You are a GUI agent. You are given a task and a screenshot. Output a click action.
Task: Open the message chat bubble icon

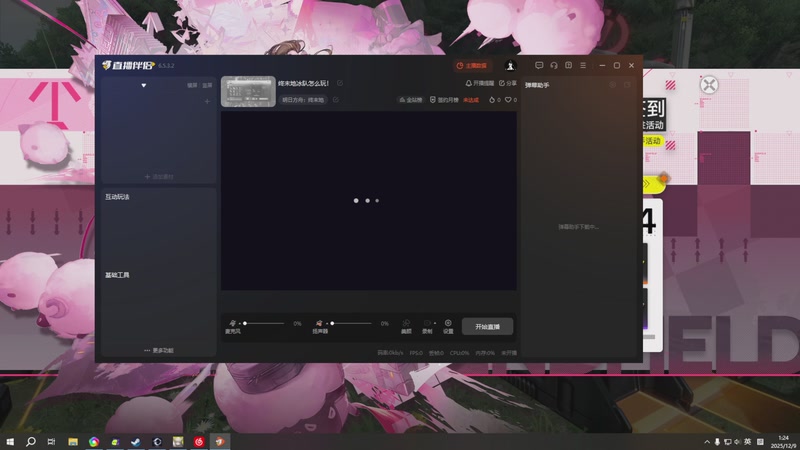point(539,65)
